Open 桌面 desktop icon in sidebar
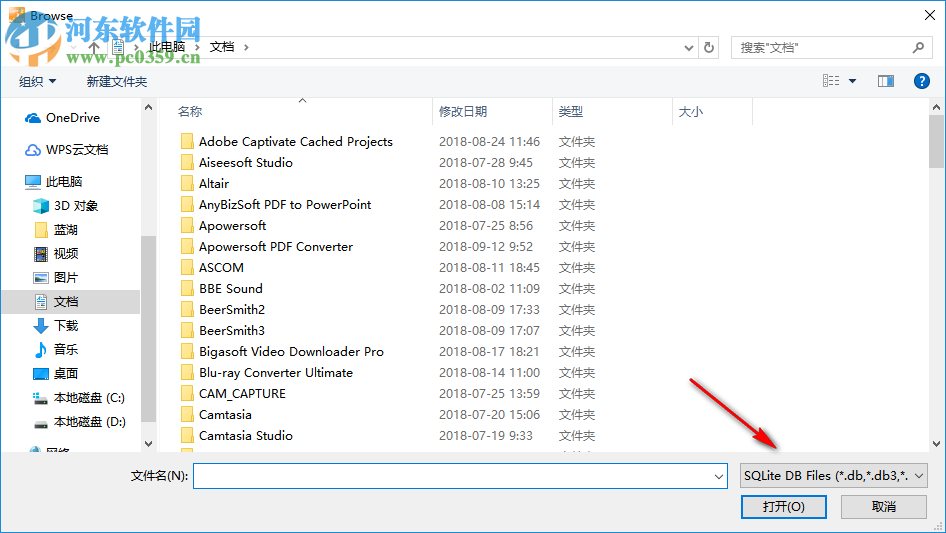The width and height of the screenshot is (946, 533). (x=40, y=374)
